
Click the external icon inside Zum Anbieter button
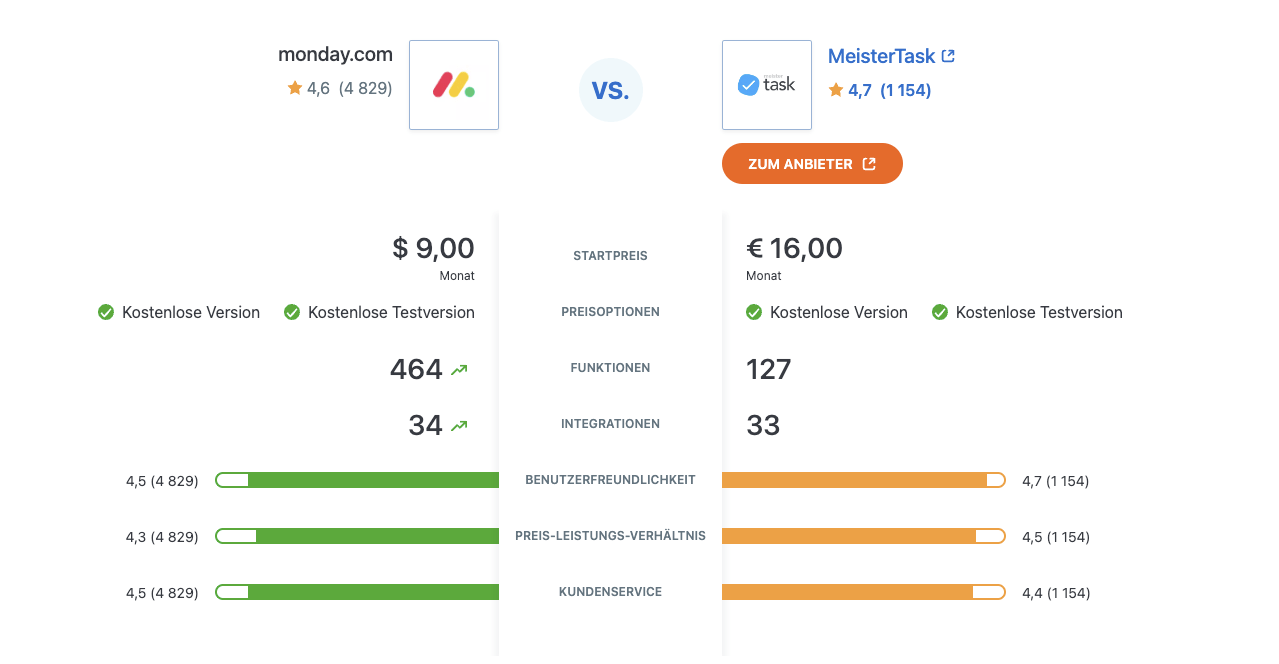click(869, 164)
